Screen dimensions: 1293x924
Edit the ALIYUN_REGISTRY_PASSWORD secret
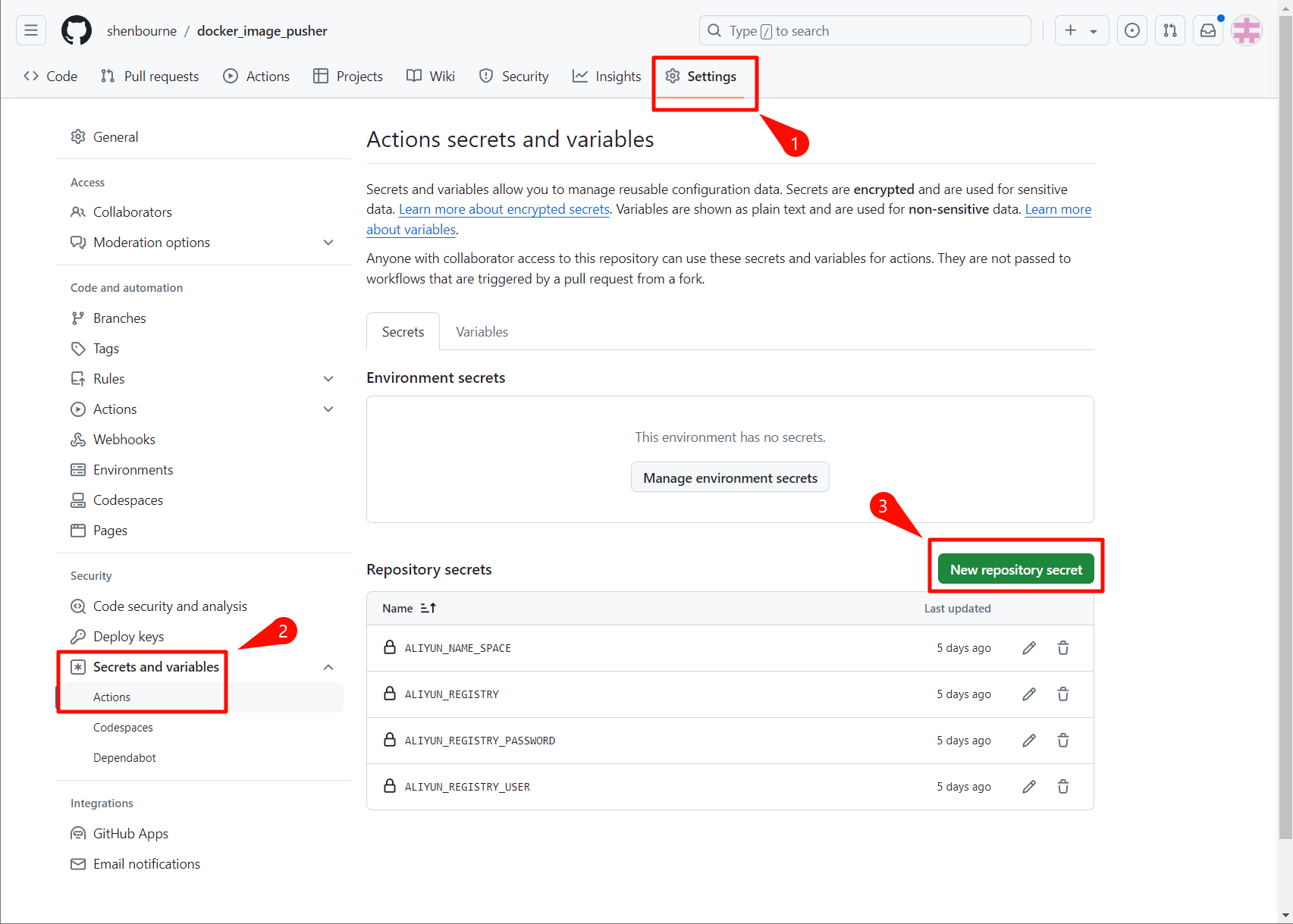coord(1029,741)
